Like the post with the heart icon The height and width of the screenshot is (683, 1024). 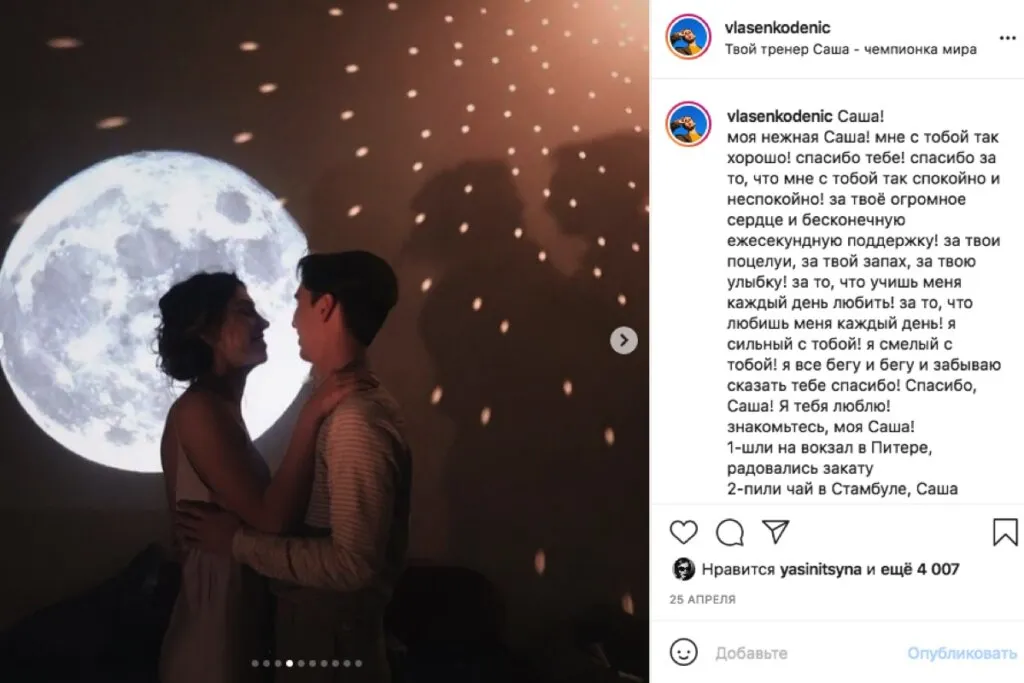tap(684, 533)
